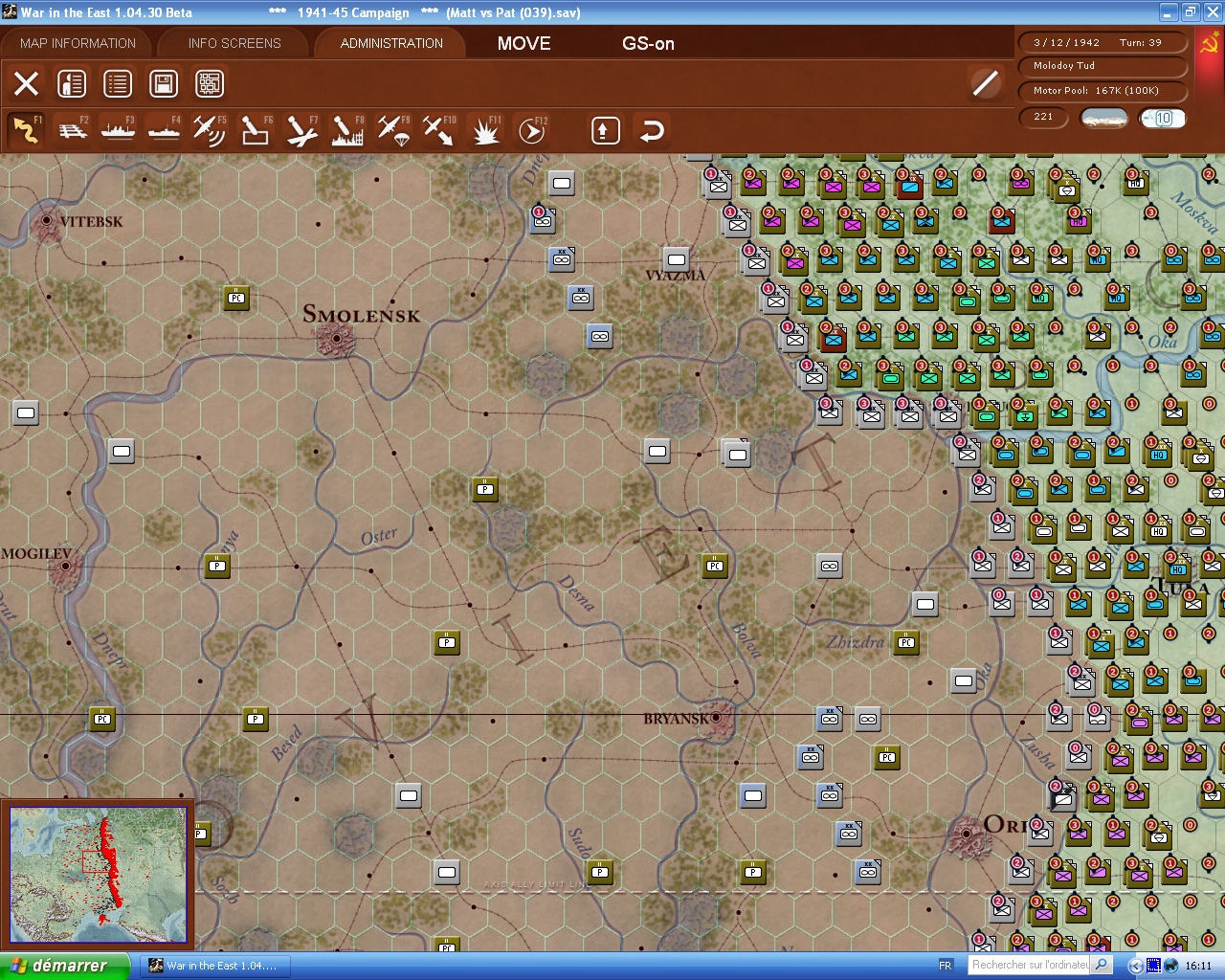This screenshot has height=980, width=1225.
Task: Click the Rechercher sur l'ordinateur search field
Action: (x=1030, y=965)
